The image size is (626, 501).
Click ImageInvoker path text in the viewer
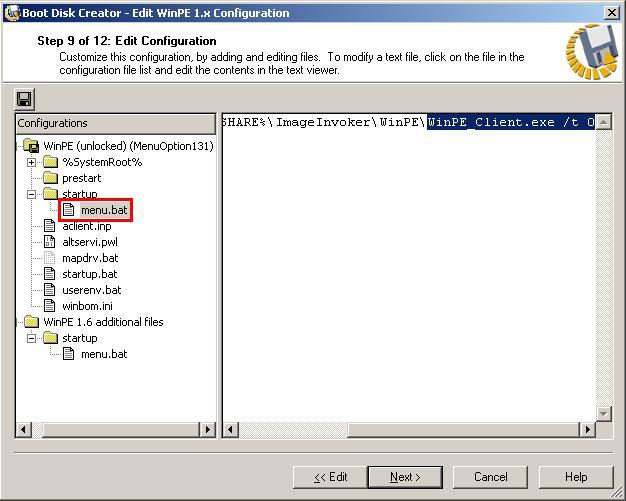click(323, 122)
